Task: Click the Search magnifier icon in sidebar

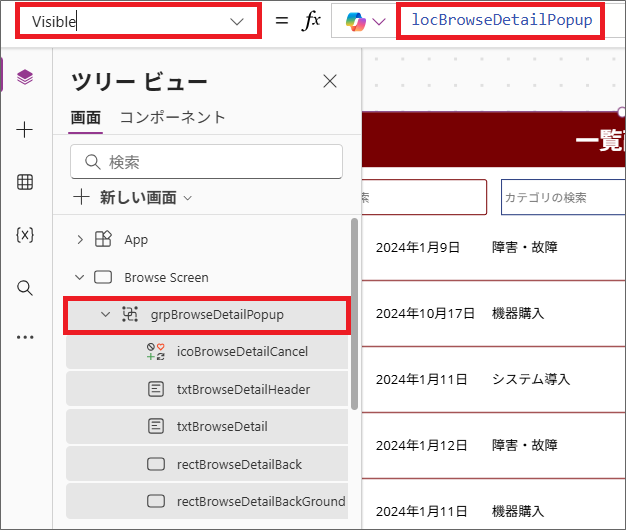Action: [25, 288]
